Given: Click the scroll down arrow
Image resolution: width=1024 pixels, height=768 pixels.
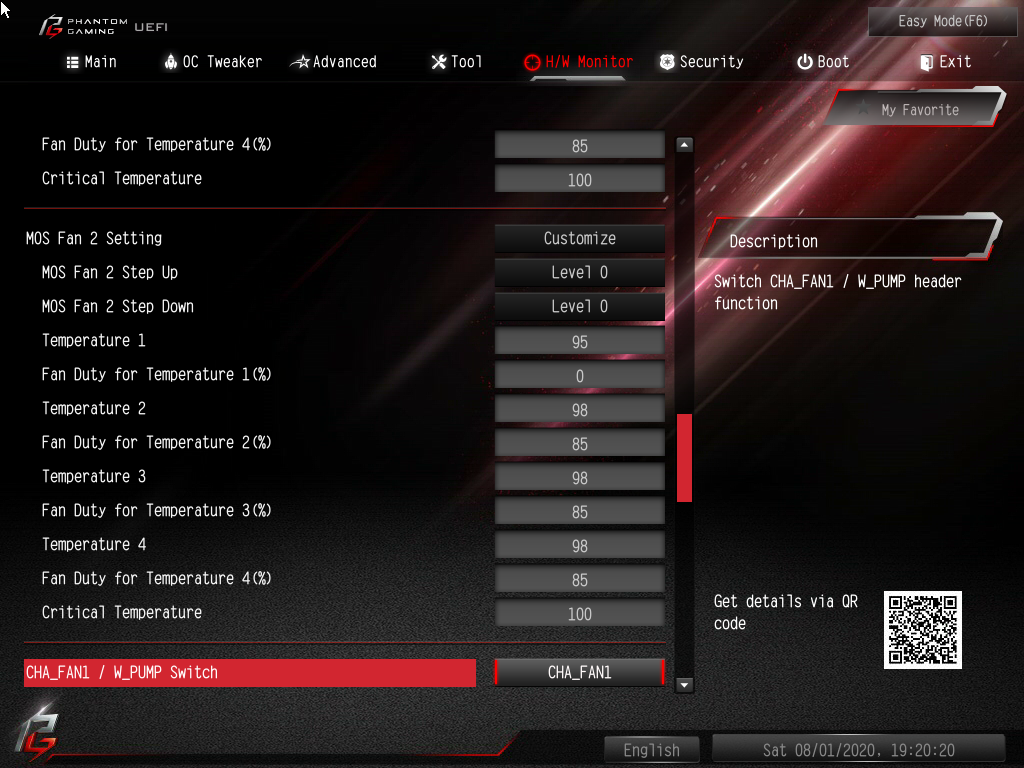Looking at the screenshot, I should pos(684,685).
